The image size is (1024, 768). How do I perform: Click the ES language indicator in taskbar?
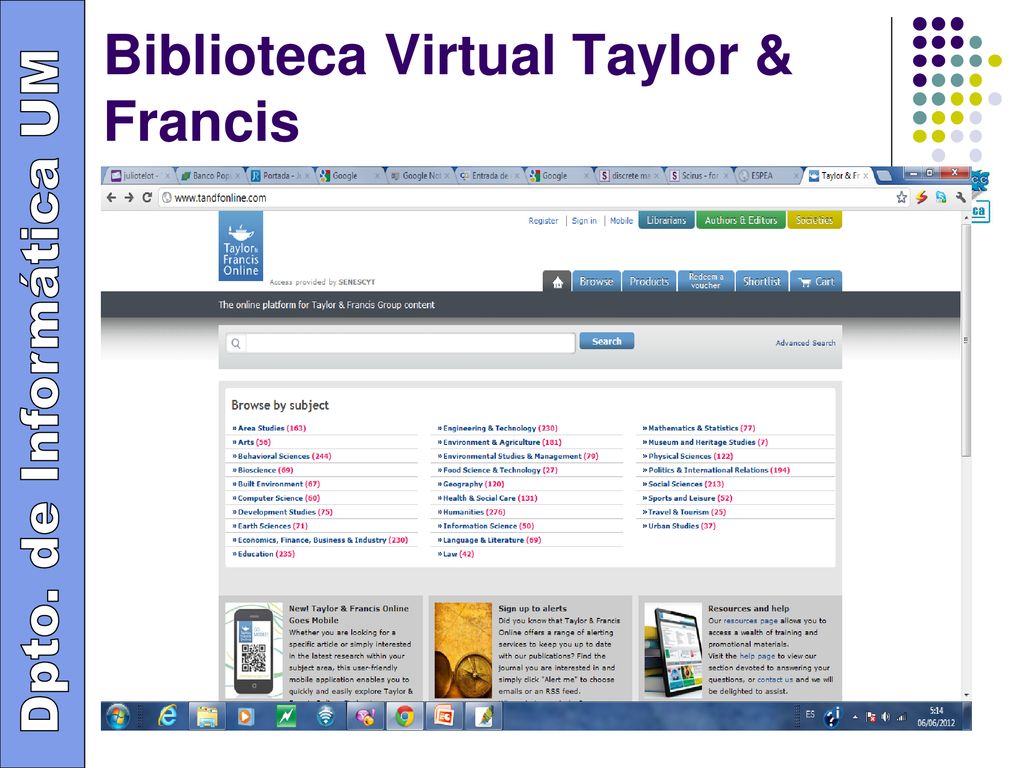[x=810, y=714]
